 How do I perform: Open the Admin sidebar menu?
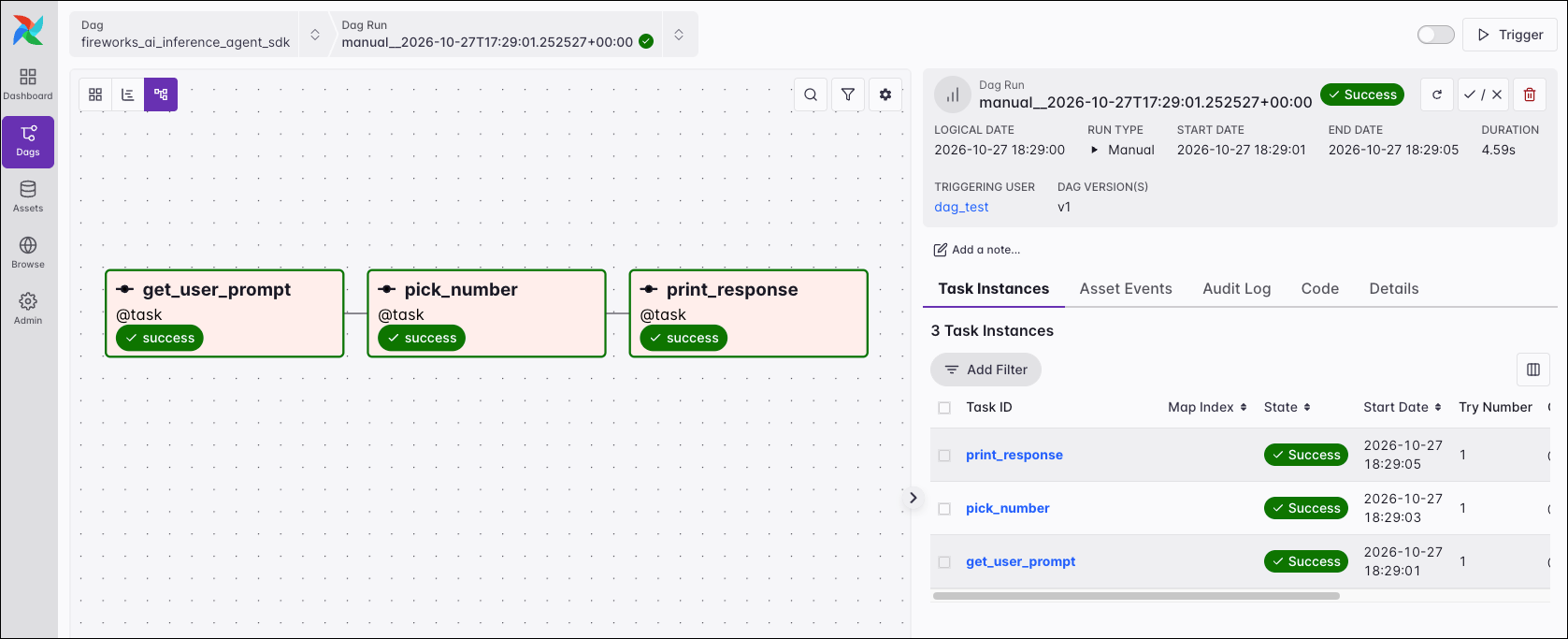click(28, 309)
